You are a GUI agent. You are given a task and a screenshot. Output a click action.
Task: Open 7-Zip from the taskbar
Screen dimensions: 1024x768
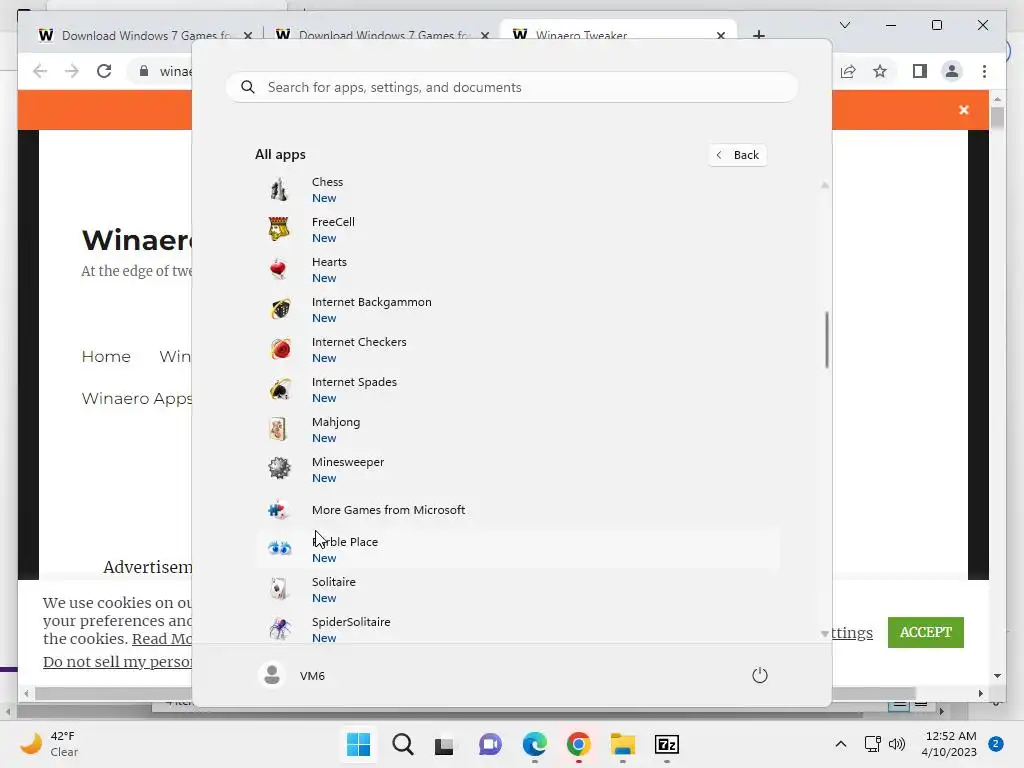point(667,744)
